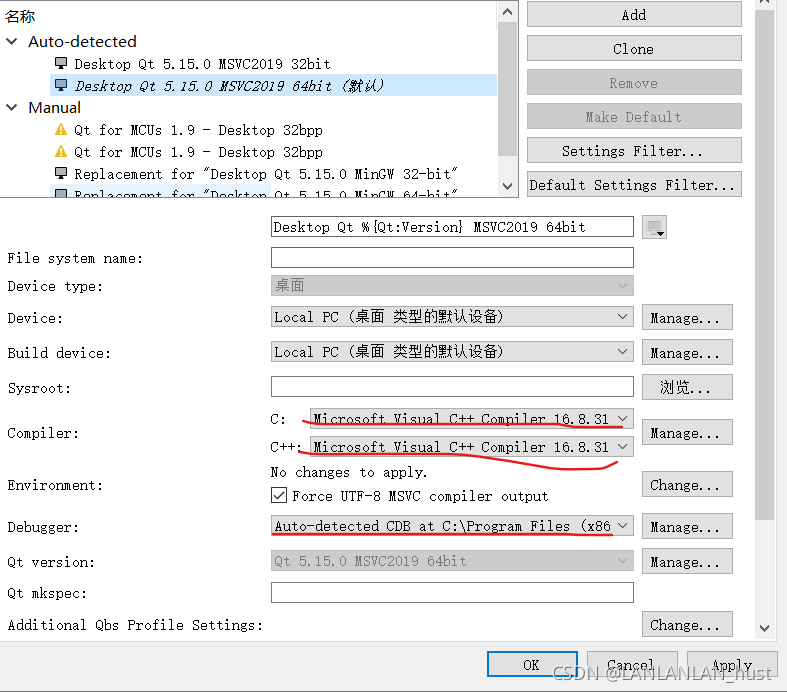Click warning icon of first Qt for MCUs kit
The width and height of the screenshot is (787, 692).
click(x=61, y=129)
